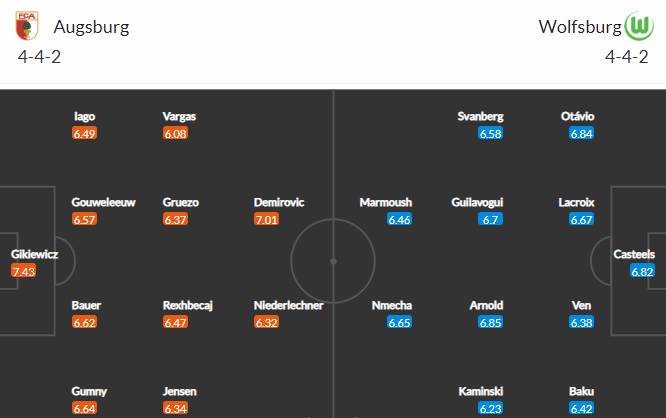Click player Iago on the pitch
Image resolution: width=666 pixels, height=418 pixels.
click(x=85, y=116)
